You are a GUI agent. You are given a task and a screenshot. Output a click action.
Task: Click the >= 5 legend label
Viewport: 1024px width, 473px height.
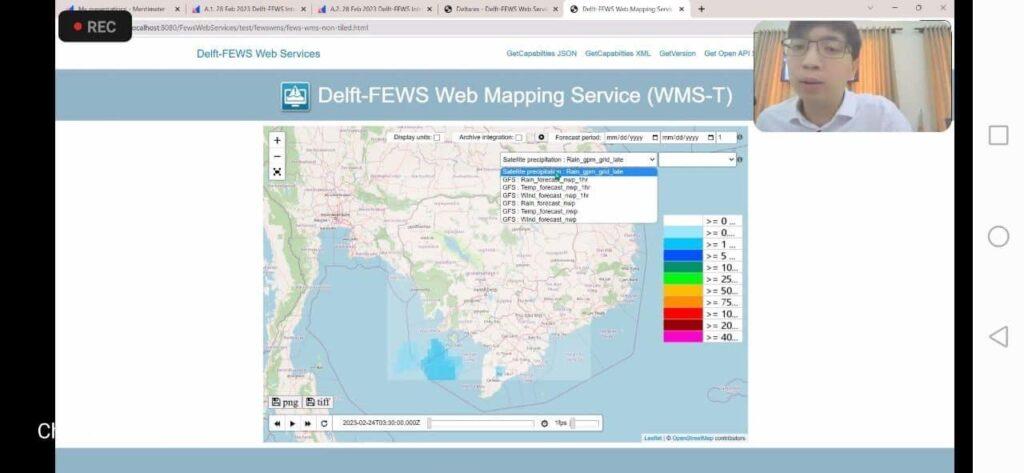722,256
